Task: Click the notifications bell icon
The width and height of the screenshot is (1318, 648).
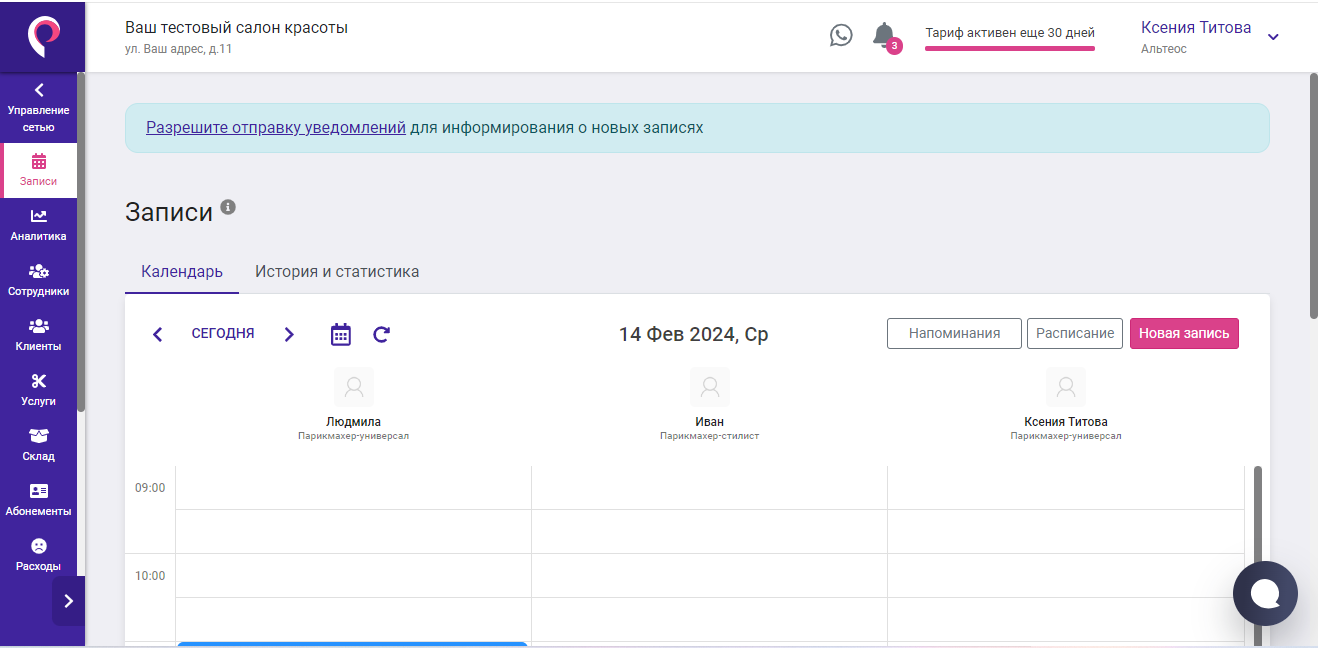Action: [x=883, y=35]
